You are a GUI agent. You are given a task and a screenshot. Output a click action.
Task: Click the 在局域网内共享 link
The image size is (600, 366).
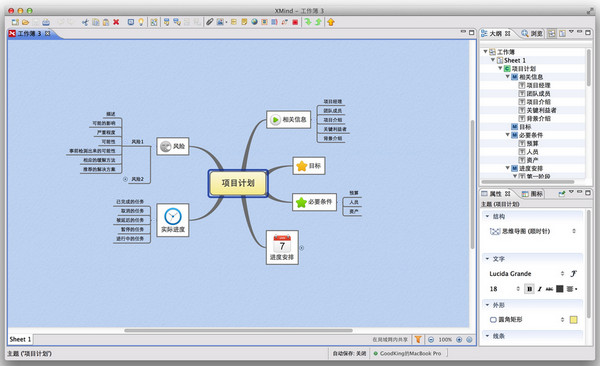390,340
